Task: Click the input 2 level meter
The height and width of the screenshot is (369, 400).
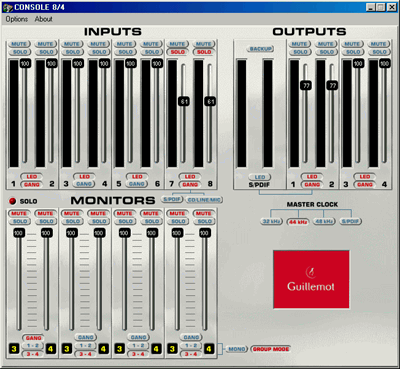Action: [40, 114]
